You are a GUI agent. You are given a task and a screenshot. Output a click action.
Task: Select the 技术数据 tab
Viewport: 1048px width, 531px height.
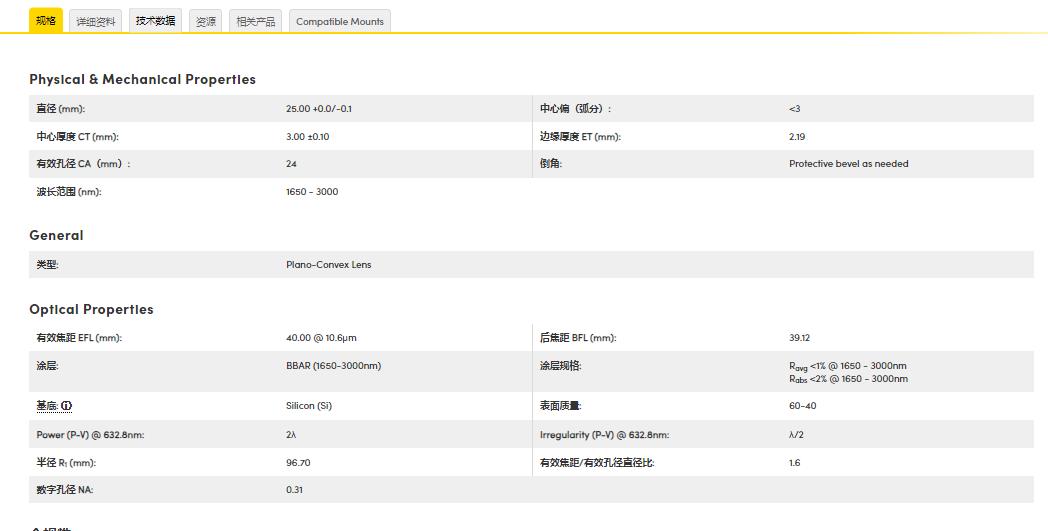pos(155,21)
